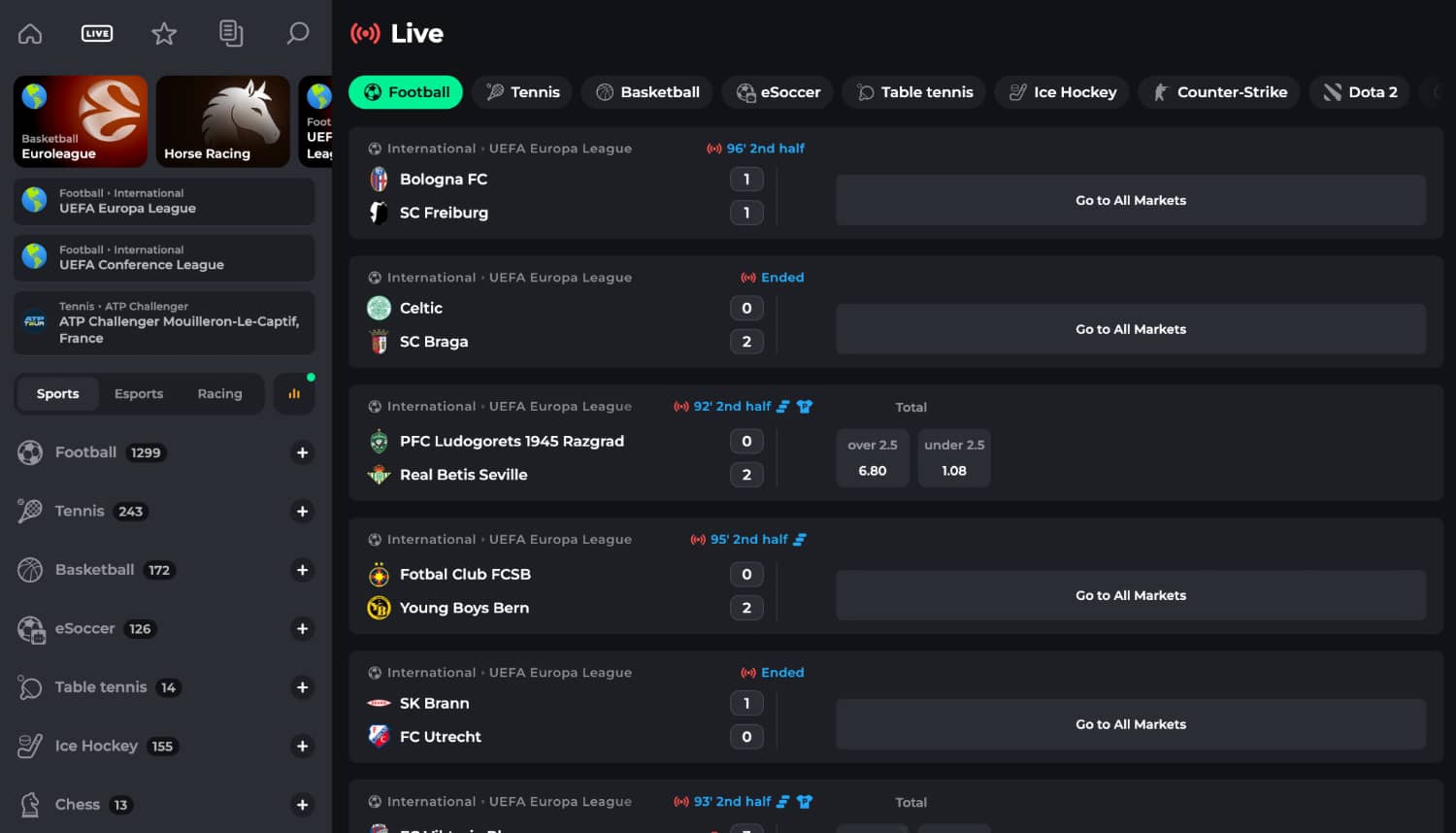Image resolution: width=1456 pixels, height=833 pixels.
Task: Open search with the magnifier icon
Action: point(298,32)
